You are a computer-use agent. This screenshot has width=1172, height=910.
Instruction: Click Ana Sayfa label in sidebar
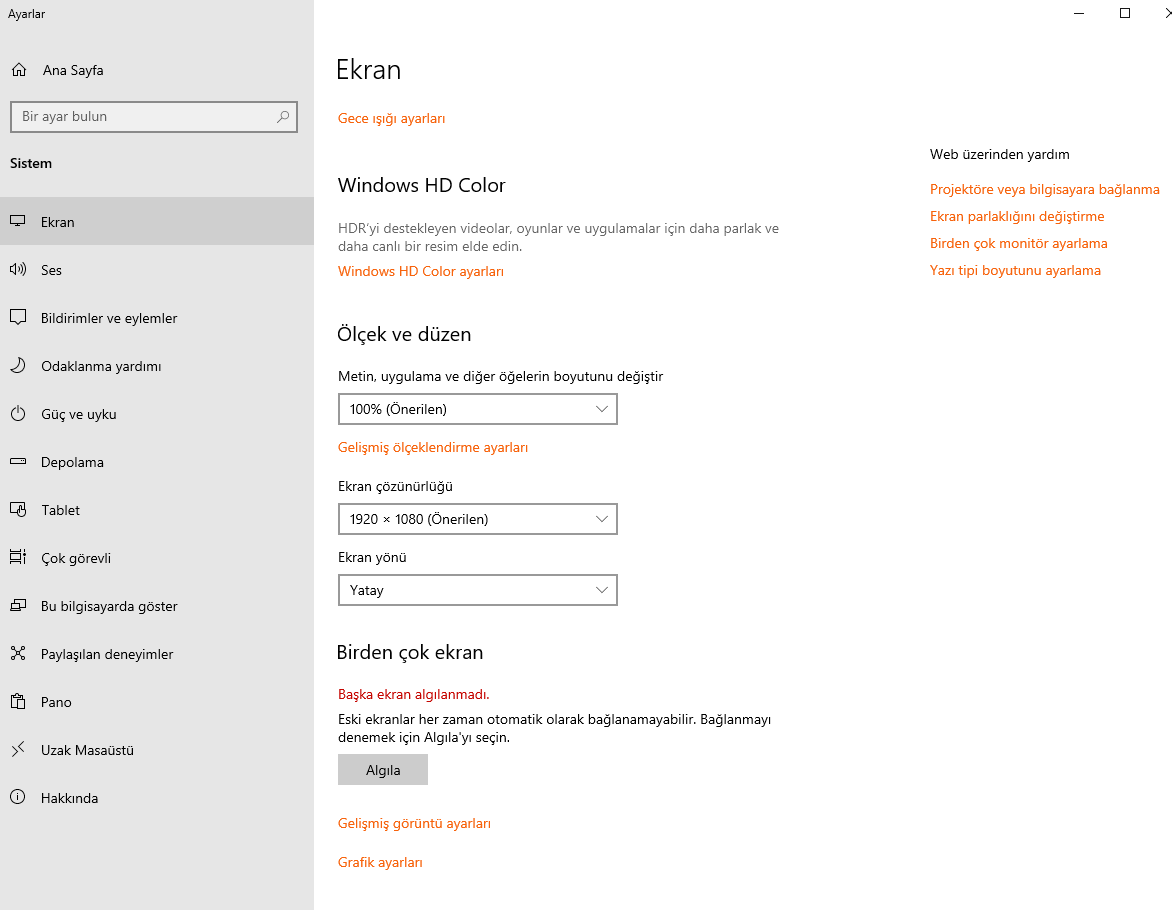(73, 70)
